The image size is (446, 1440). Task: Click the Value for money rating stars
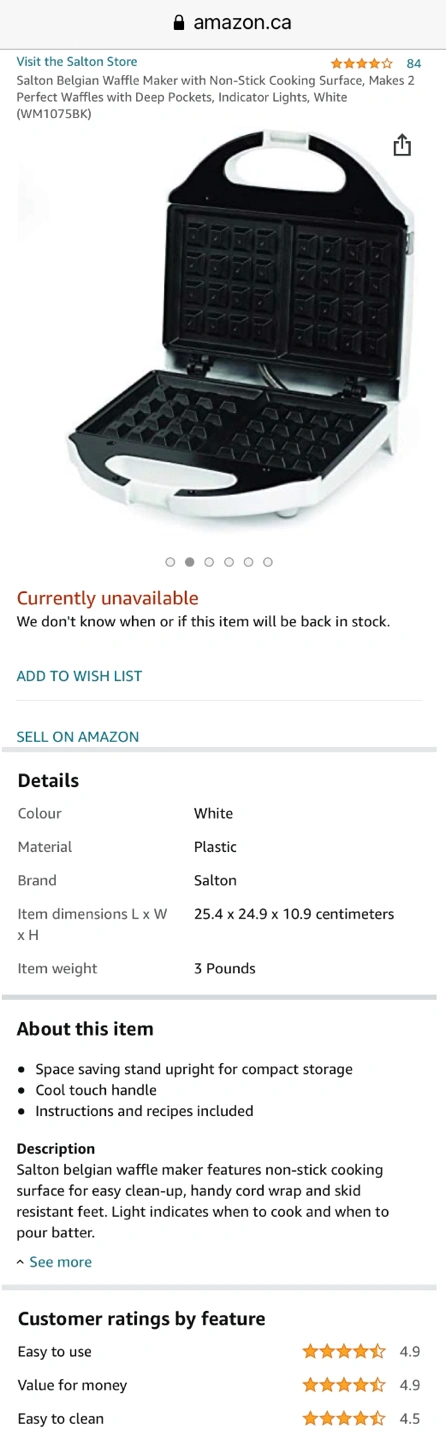pos(344,1385)
